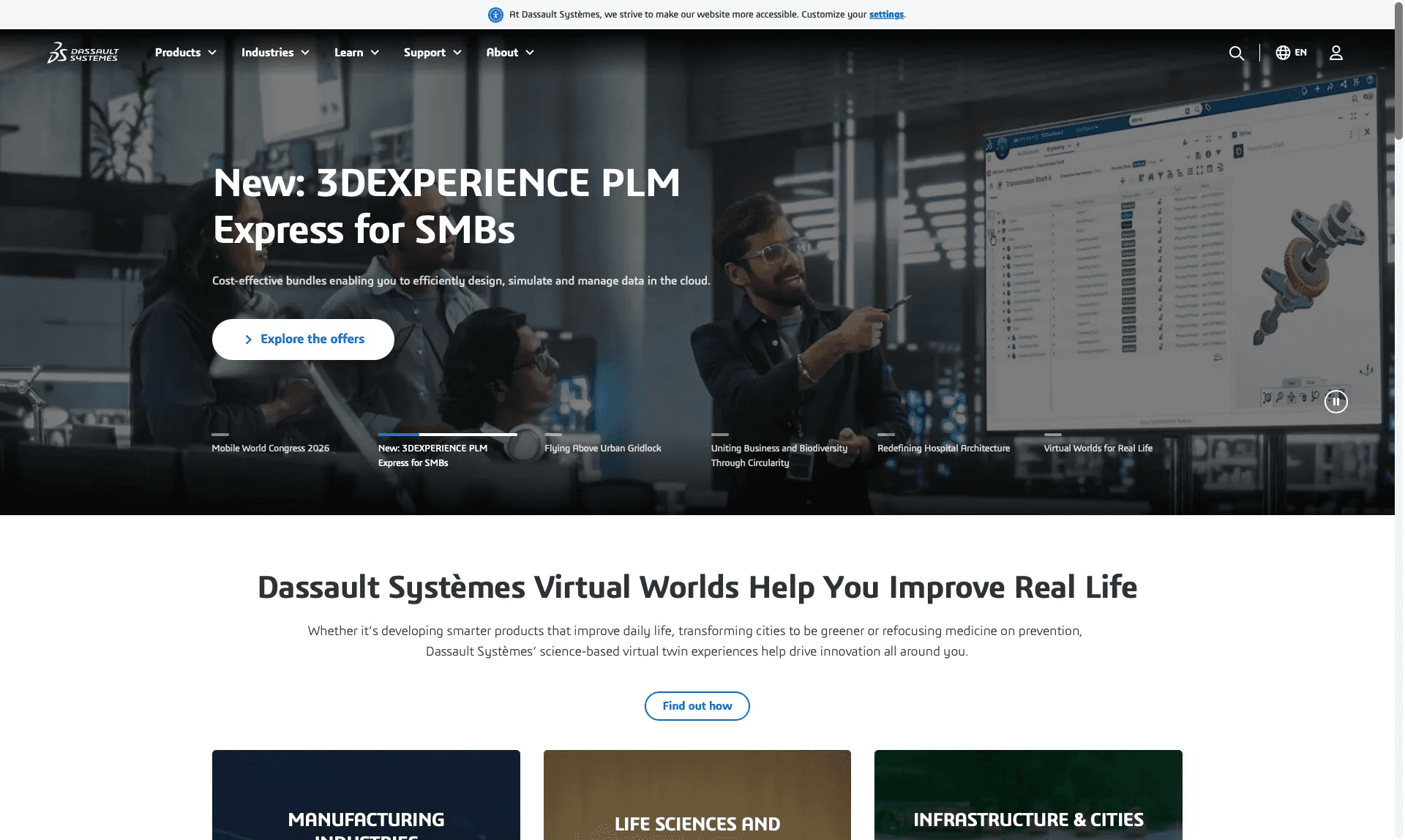Open the user account icon
Screen dimensions: 1405x840
coord(1336,53)
